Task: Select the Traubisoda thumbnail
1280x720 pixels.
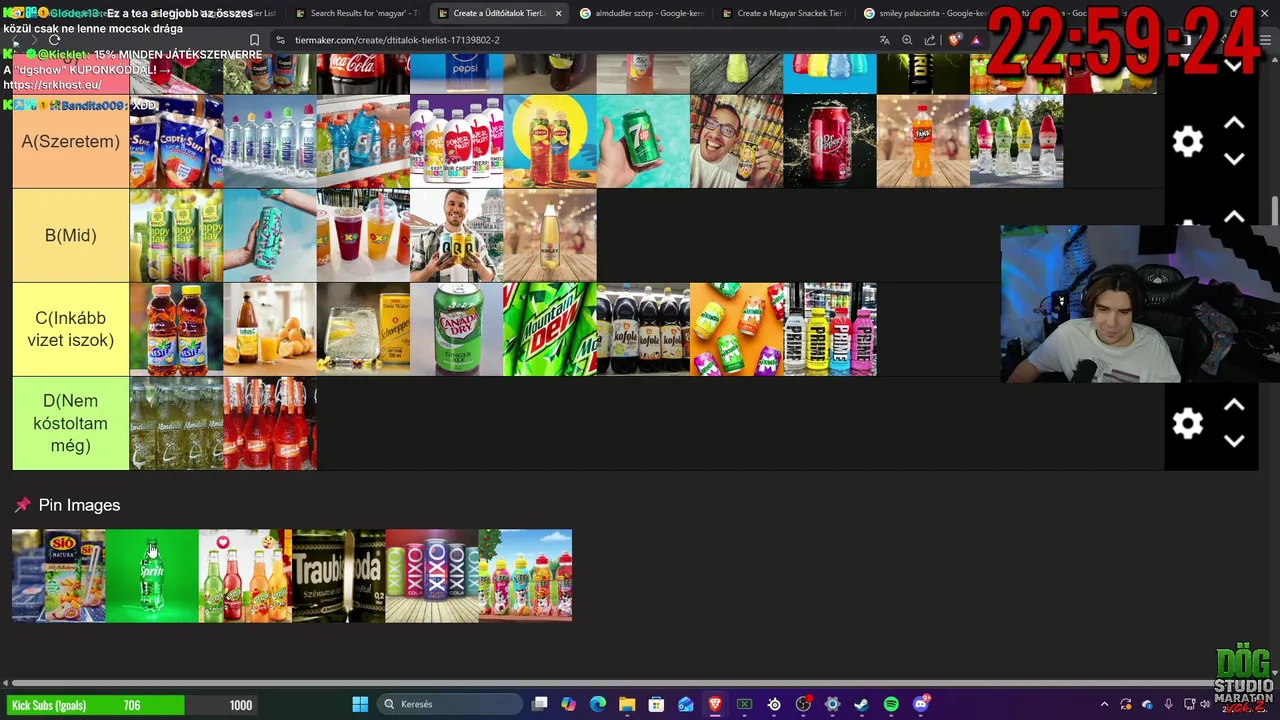Action: tap(338, 576)
